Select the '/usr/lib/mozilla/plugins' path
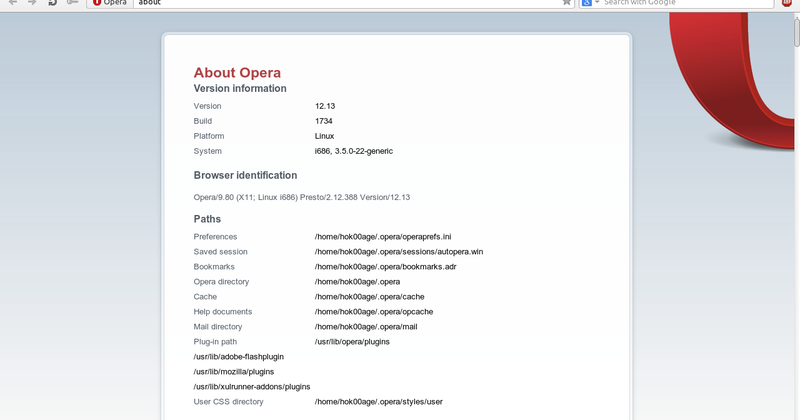This screenshot has width=800, height=420. pyautogui.click(x=234, y=372)
